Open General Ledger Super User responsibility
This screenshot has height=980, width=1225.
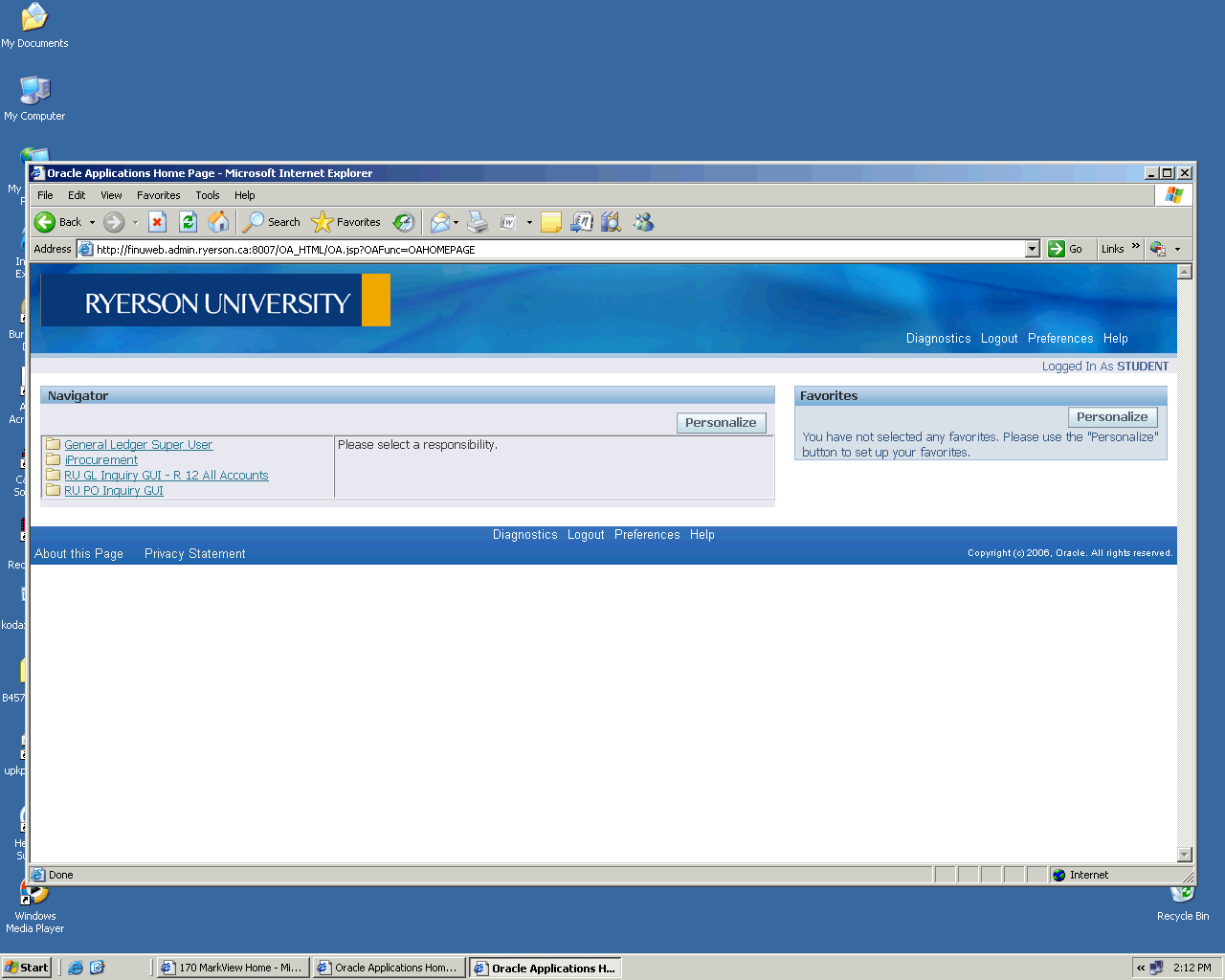(x=138, y=445)
